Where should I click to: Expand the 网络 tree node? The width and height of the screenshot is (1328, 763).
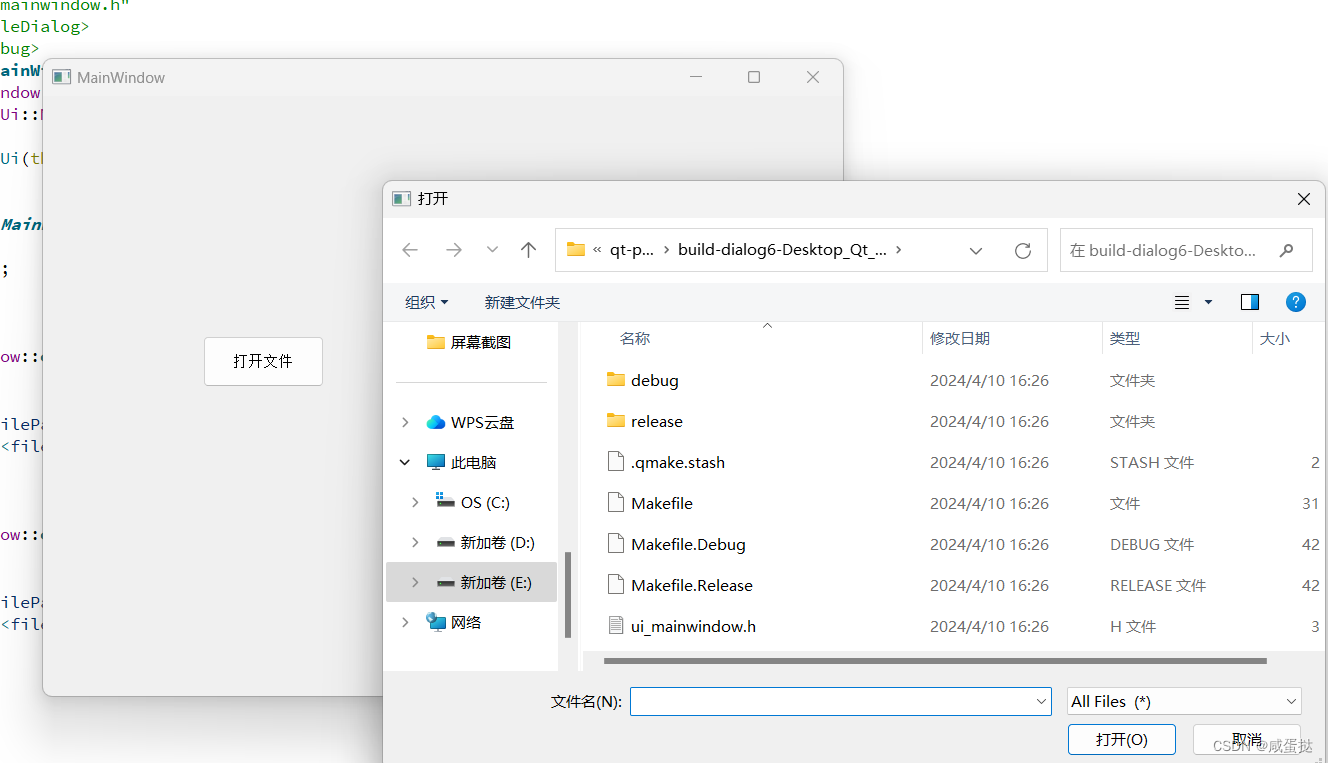pyautogui.click(x=405, y=623)
